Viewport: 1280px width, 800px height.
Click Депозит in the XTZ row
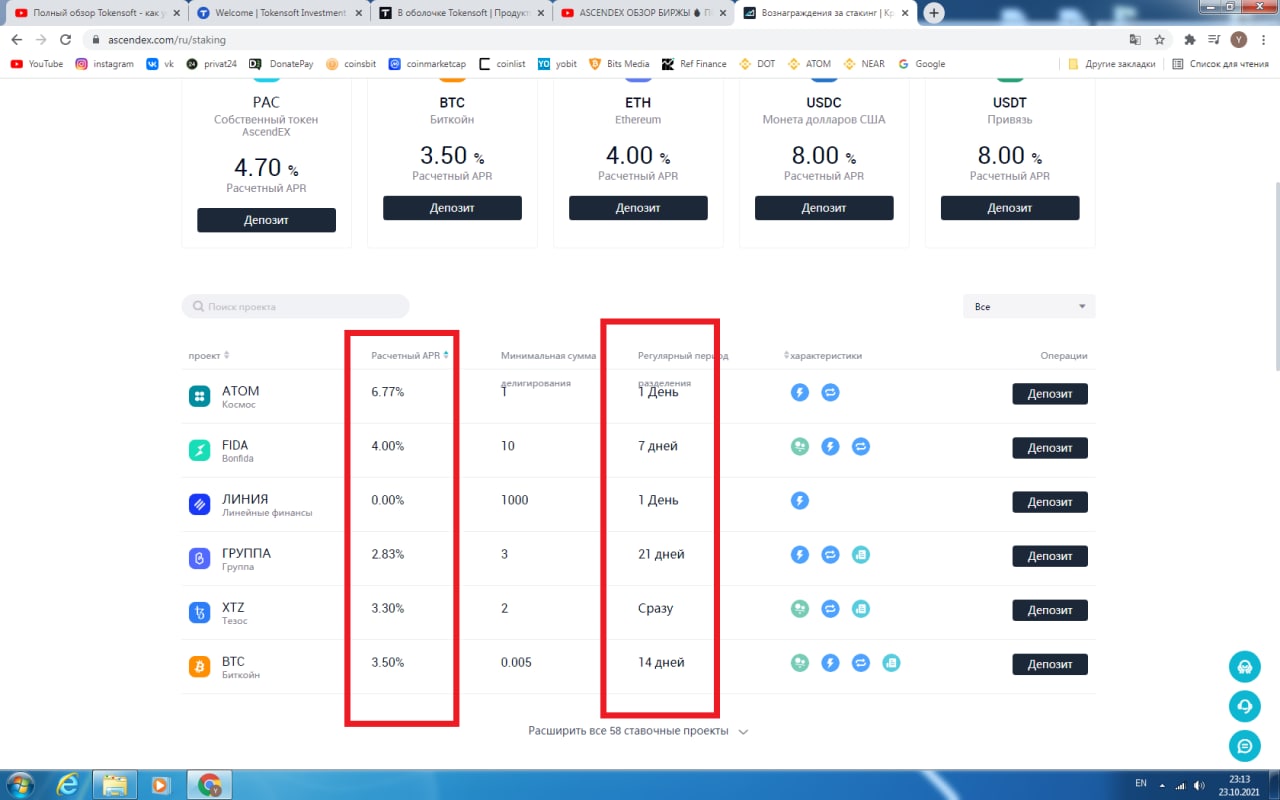pyautogui.click(x=1050, y=610)
